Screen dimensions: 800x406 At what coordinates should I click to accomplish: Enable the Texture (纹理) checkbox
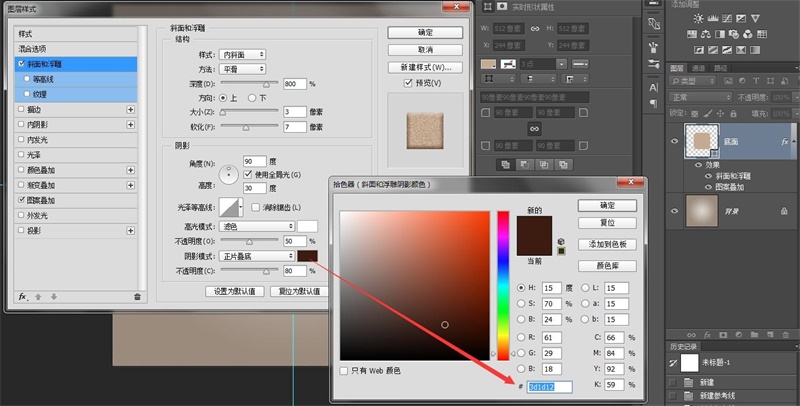point(27,94)
